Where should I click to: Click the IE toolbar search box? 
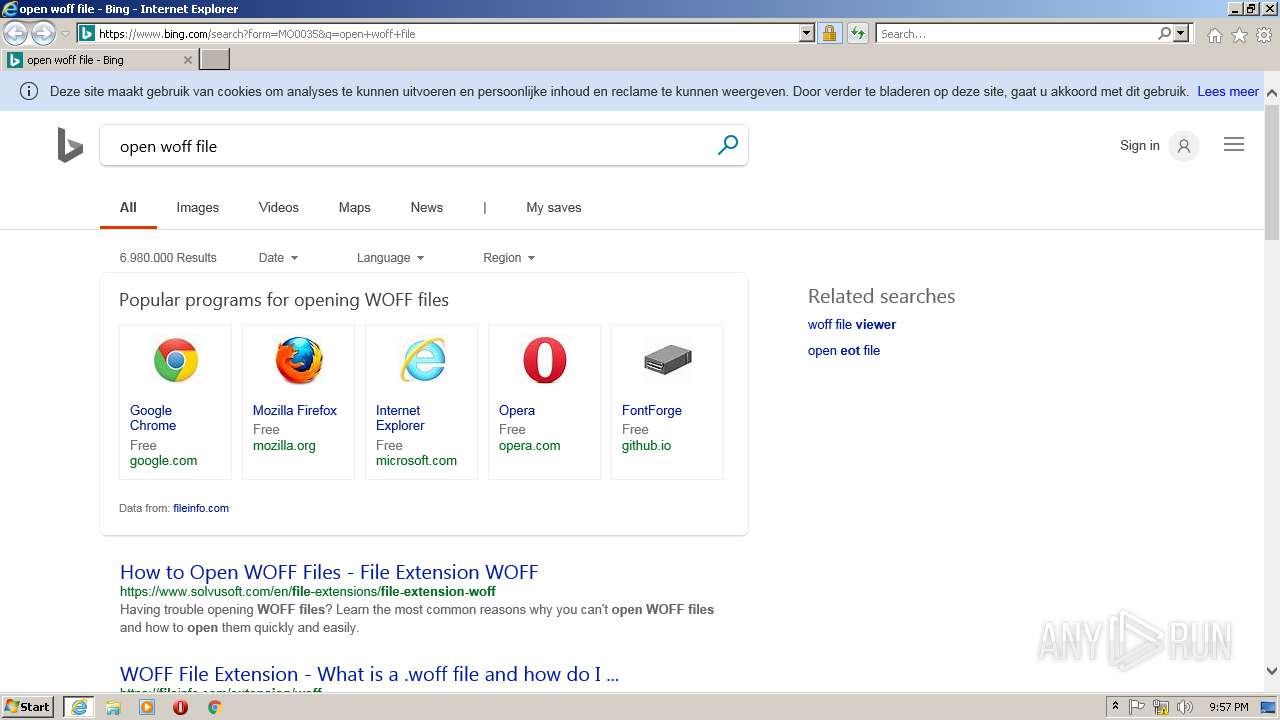(1016, 33)
